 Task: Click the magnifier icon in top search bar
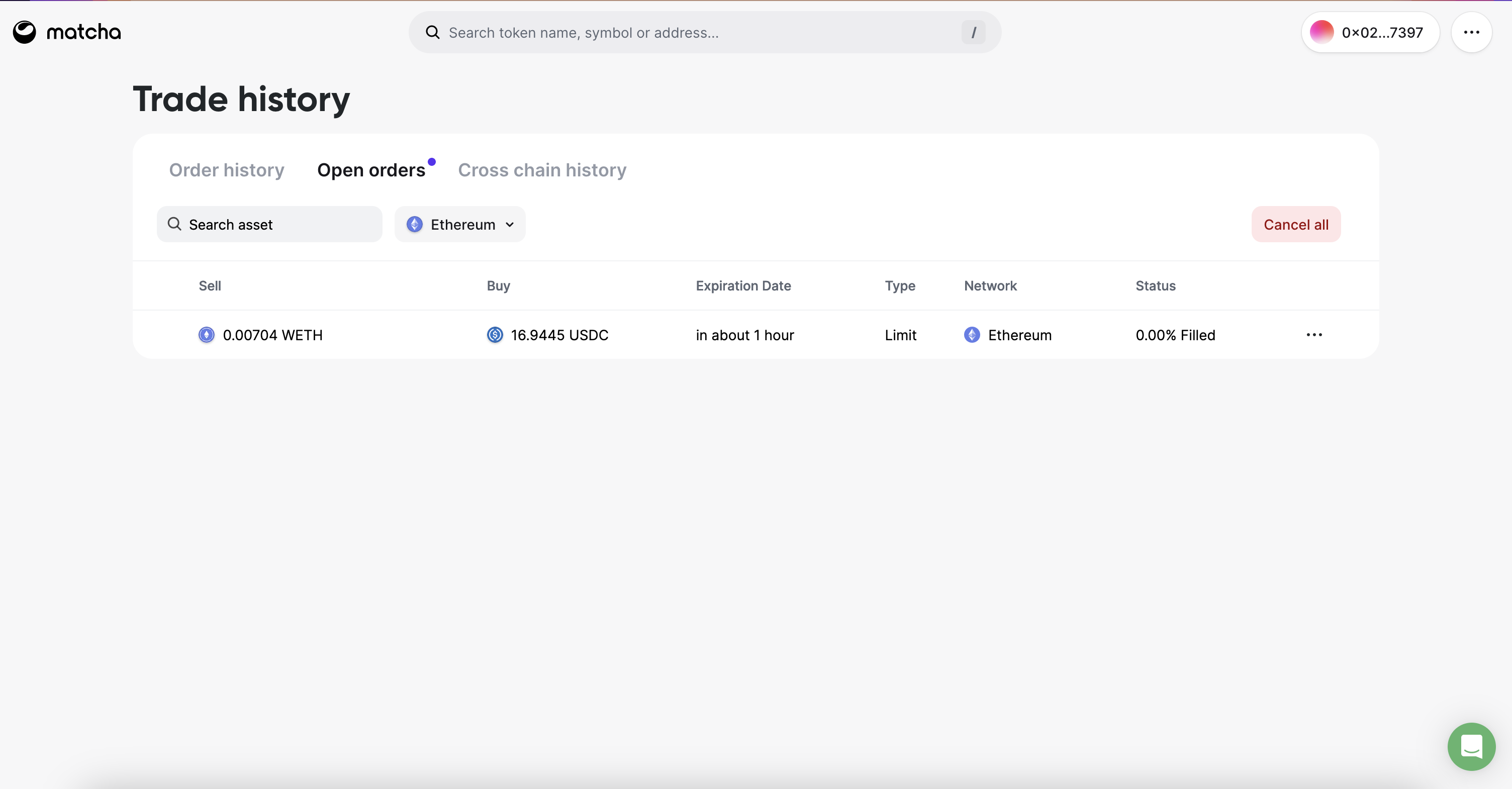(433, 32)
